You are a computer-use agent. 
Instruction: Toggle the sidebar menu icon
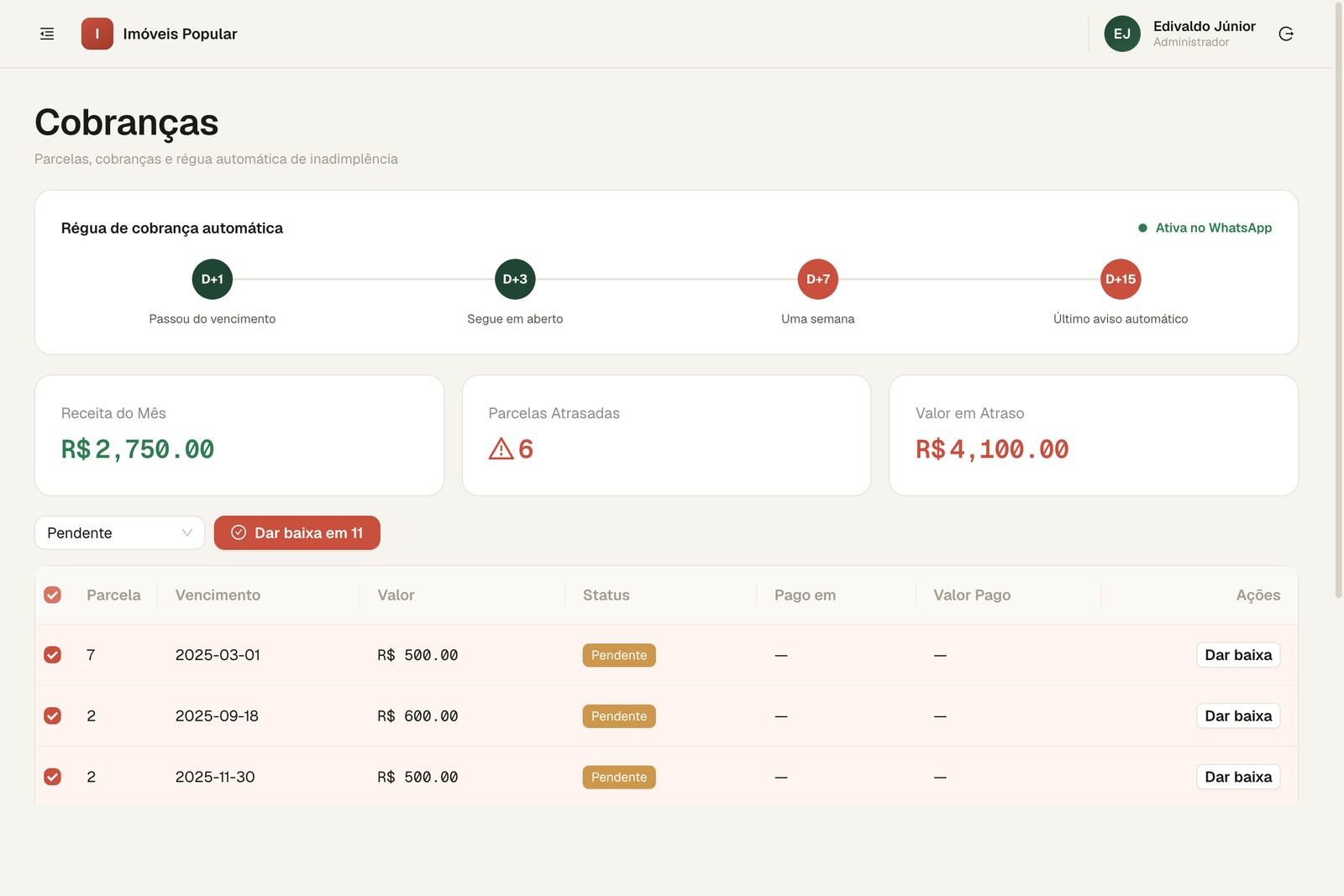pyautogui.click(x=47, y=34)
